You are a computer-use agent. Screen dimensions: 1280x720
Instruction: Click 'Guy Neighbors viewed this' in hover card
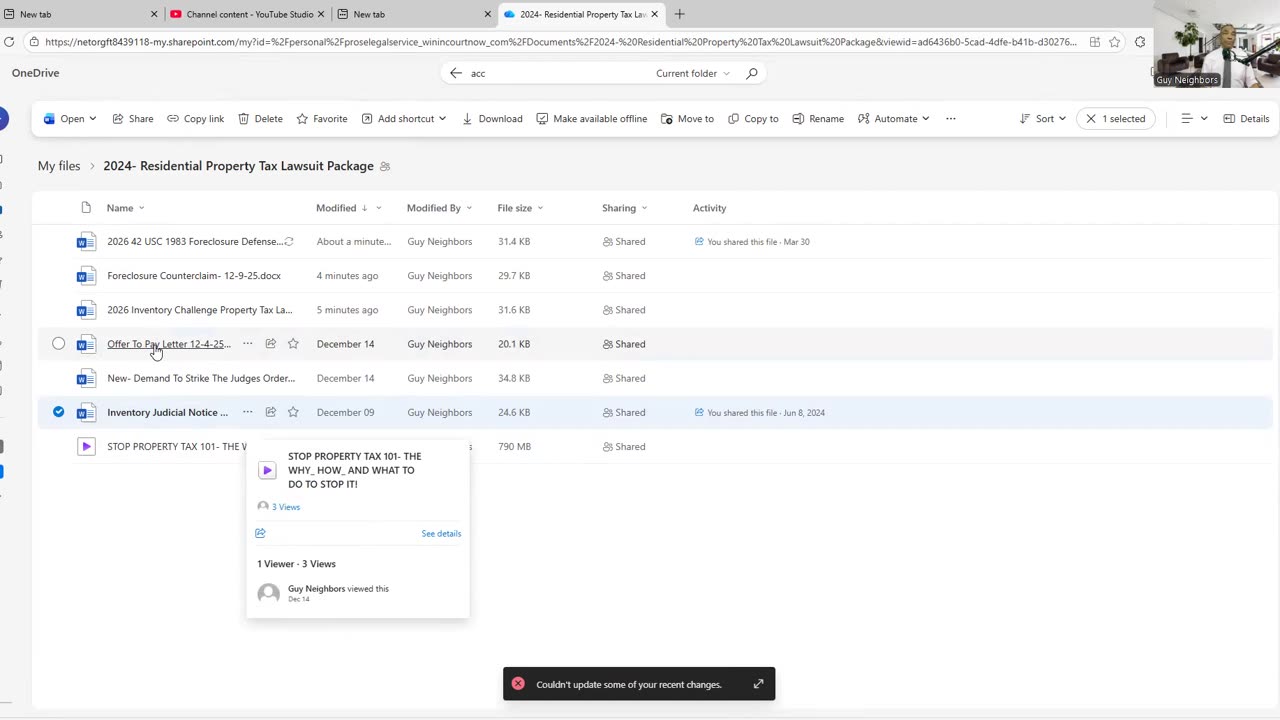tap(338, 589)
